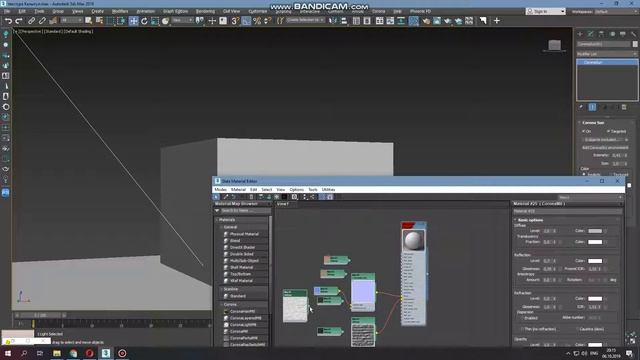640x360 pixels.
Task: Collapse the General materials group
Action: (x=222, y=227)
